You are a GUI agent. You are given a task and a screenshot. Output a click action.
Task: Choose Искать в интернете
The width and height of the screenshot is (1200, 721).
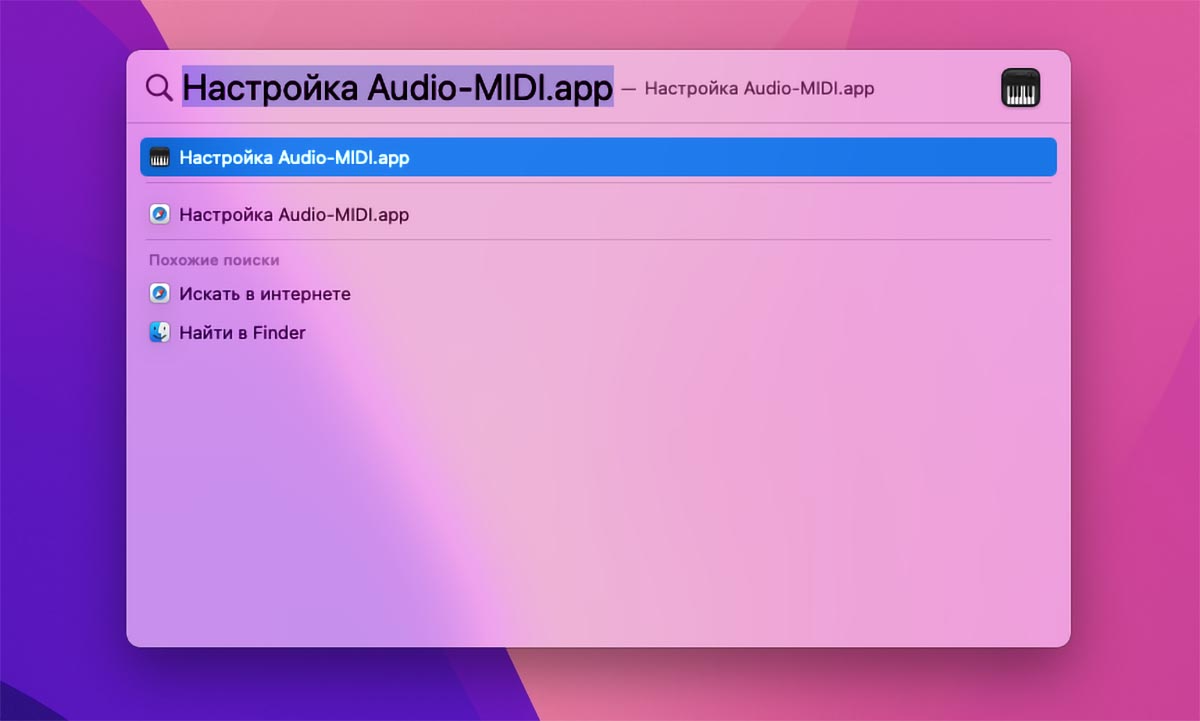[598, 294]
